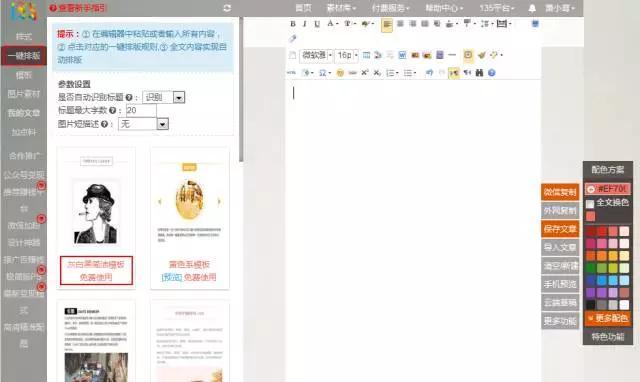640x382 pixels.
Task: Click the paperclip attachment icon
Action: click(292, 38)
